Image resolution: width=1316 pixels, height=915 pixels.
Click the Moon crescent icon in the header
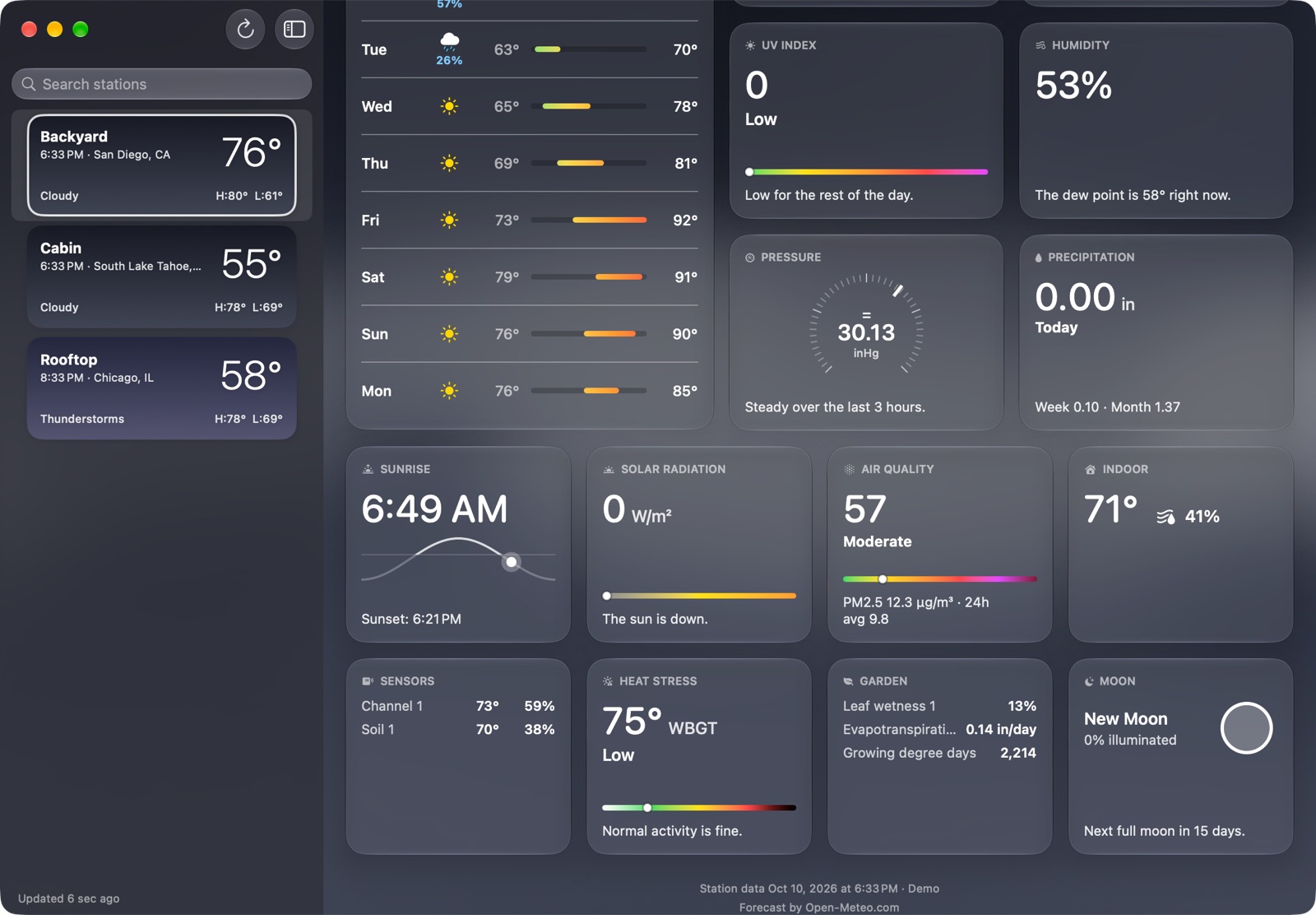tap(1089, 681)
